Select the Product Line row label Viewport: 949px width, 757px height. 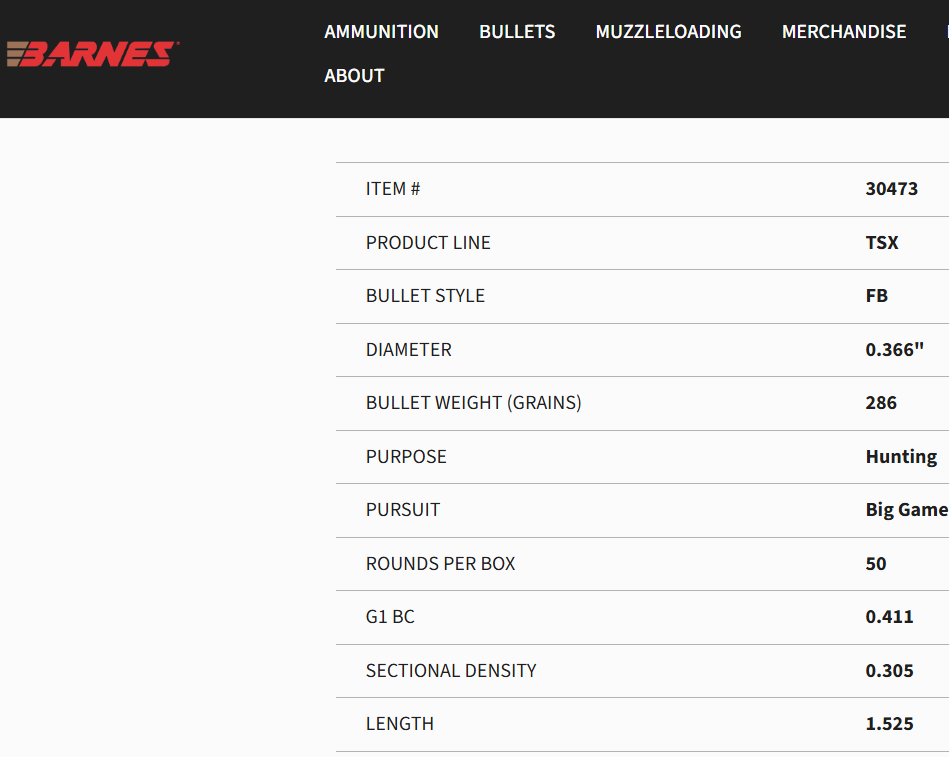[x=428, y=243]
